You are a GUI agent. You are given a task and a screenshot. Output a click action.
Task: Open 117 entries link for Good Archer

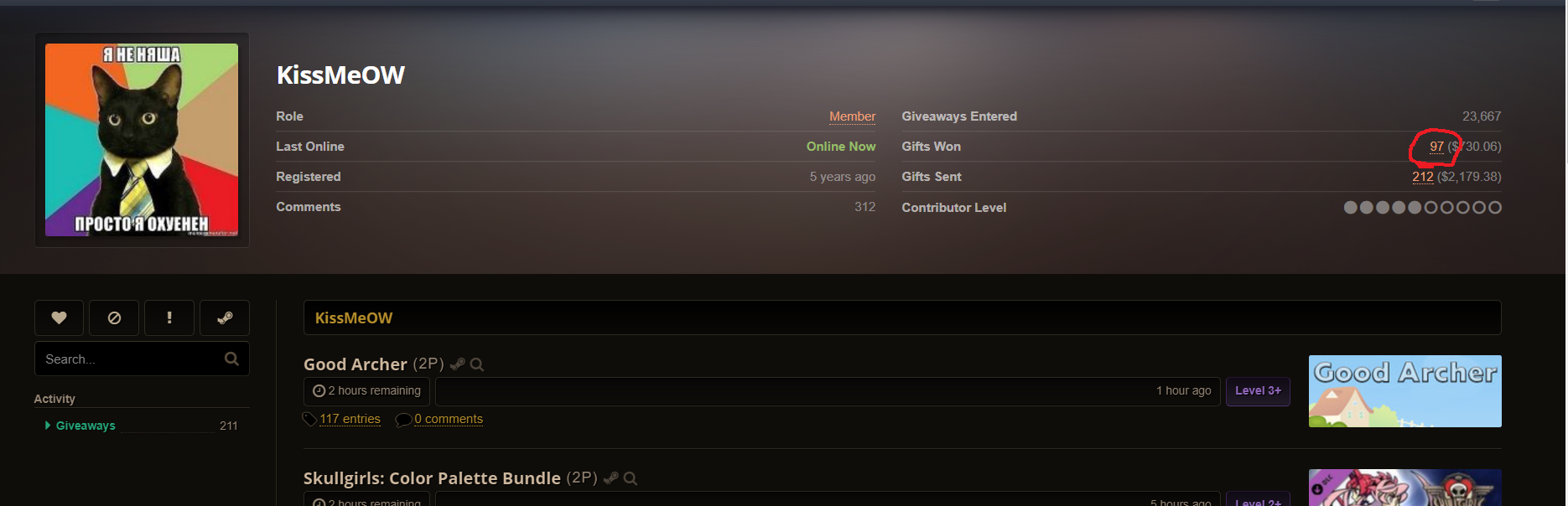(x=350, y=419)
